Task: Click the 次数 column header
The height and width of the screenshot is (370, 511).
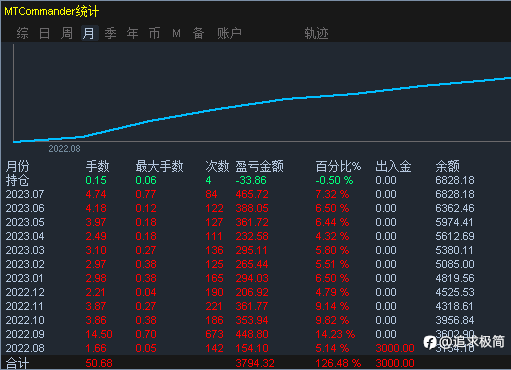Action: 217,166
